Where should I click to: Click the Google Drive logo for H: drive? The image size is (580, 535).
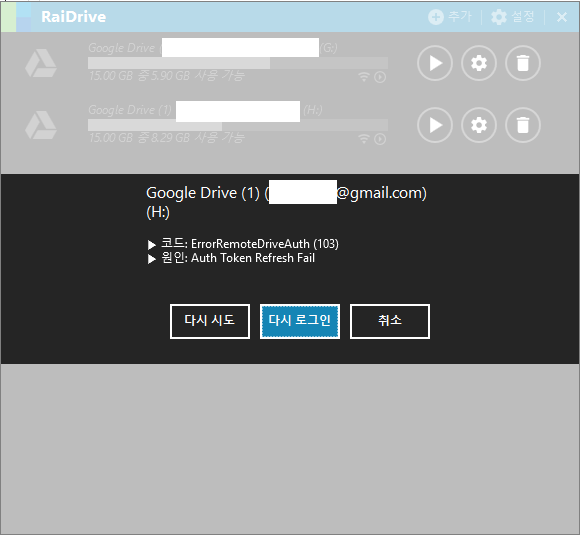click(41, 125)
